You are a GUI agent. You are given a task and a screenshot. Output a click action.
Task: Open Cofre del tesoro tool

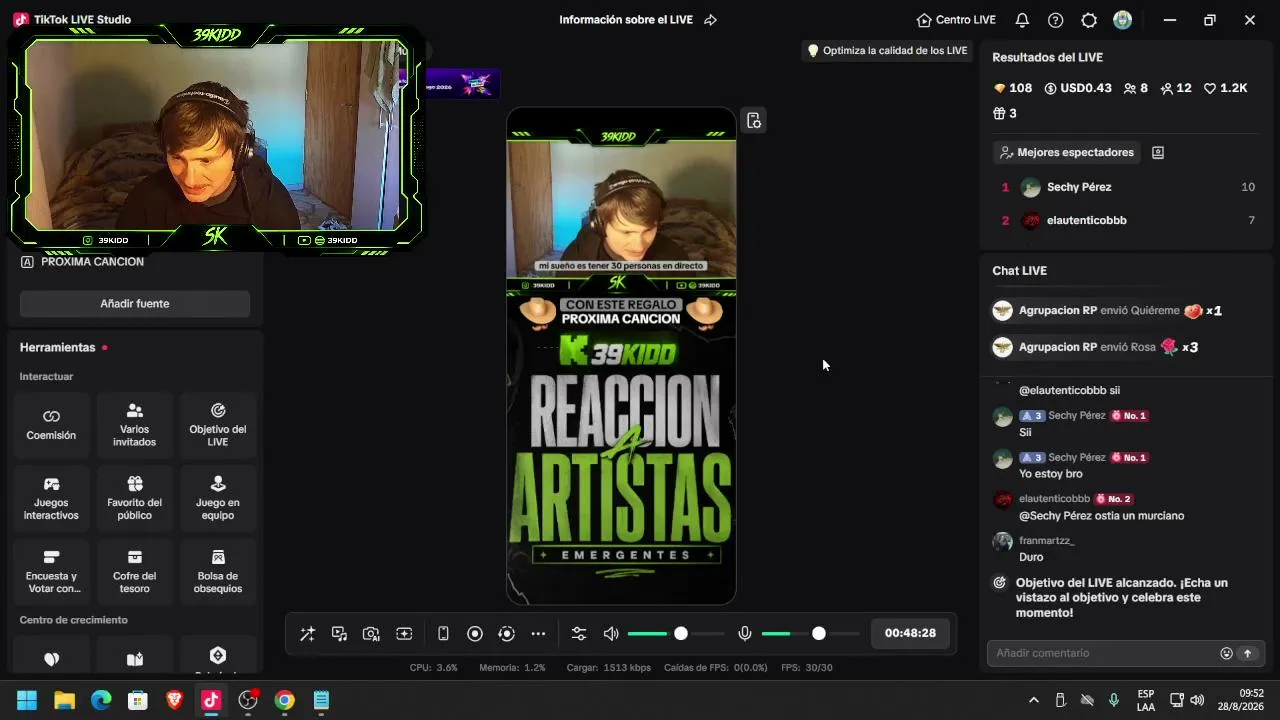coord(134,571)
